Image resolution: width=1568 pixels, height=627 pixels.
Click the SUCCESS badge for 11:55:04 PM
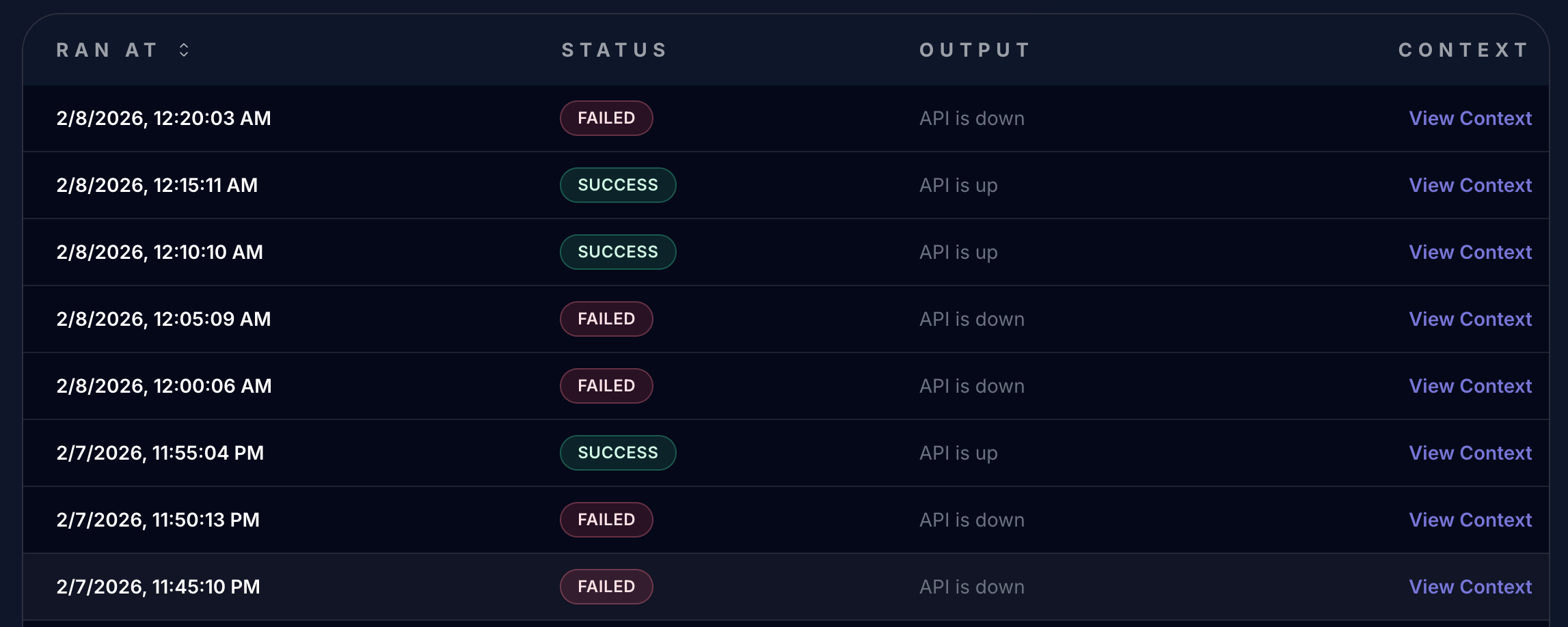[x=618, y=453]
